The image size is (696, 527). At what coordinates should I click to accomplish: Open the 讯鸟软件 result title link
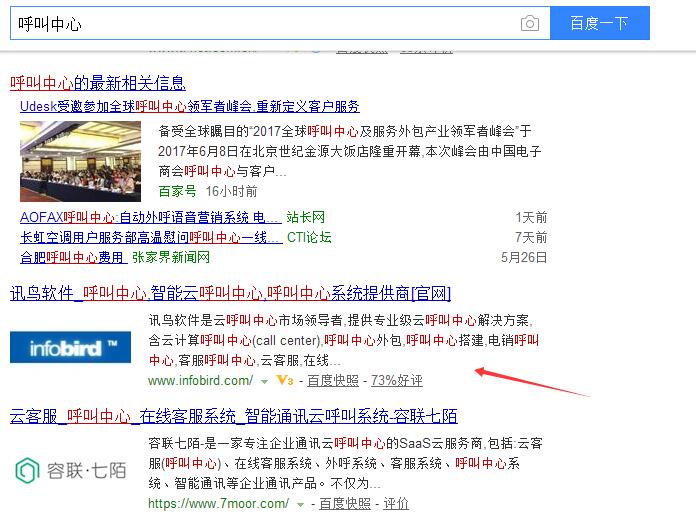[230, 293]
